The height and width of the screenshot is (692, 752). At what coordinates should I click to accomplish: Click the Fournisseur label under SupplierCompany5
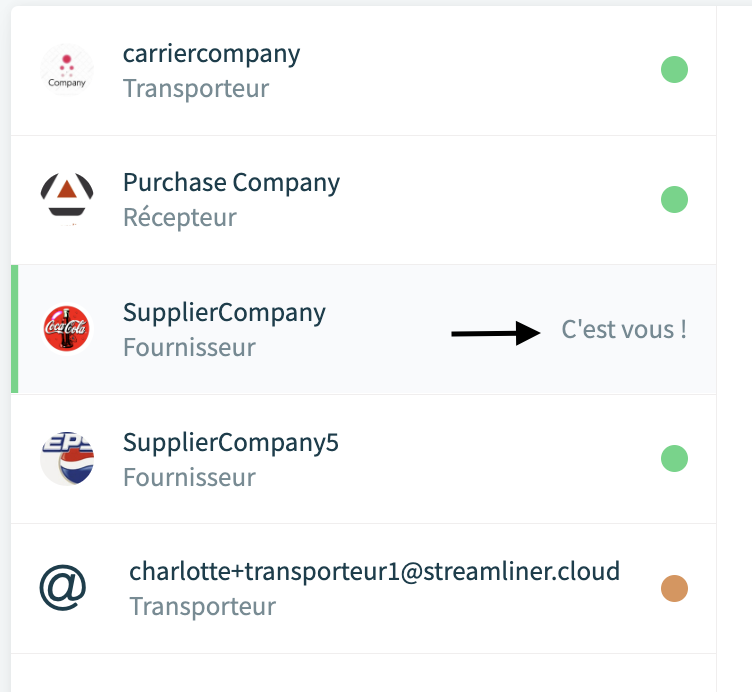point(189,478)
